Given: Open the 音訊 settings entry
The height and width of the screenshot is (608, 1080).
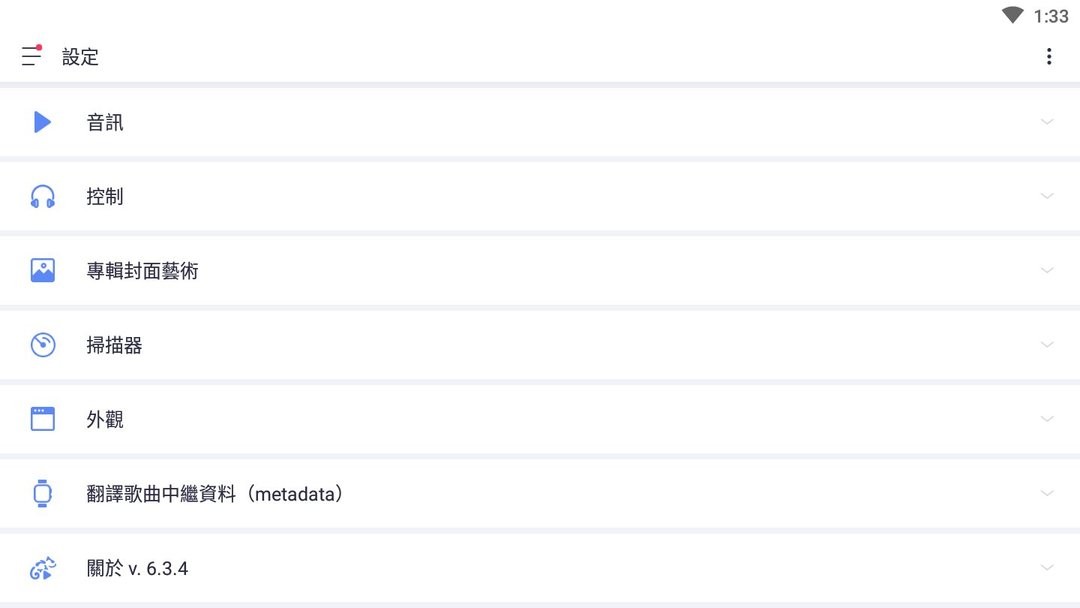Looking at the screenshot, I should [x=105, y=123].
